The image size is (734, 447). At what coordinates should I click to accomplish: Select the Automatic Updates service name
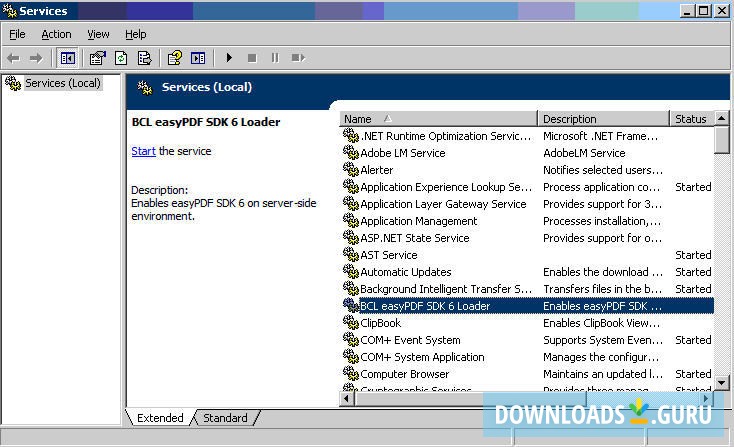pyautogui.click(x=406, y=272)
